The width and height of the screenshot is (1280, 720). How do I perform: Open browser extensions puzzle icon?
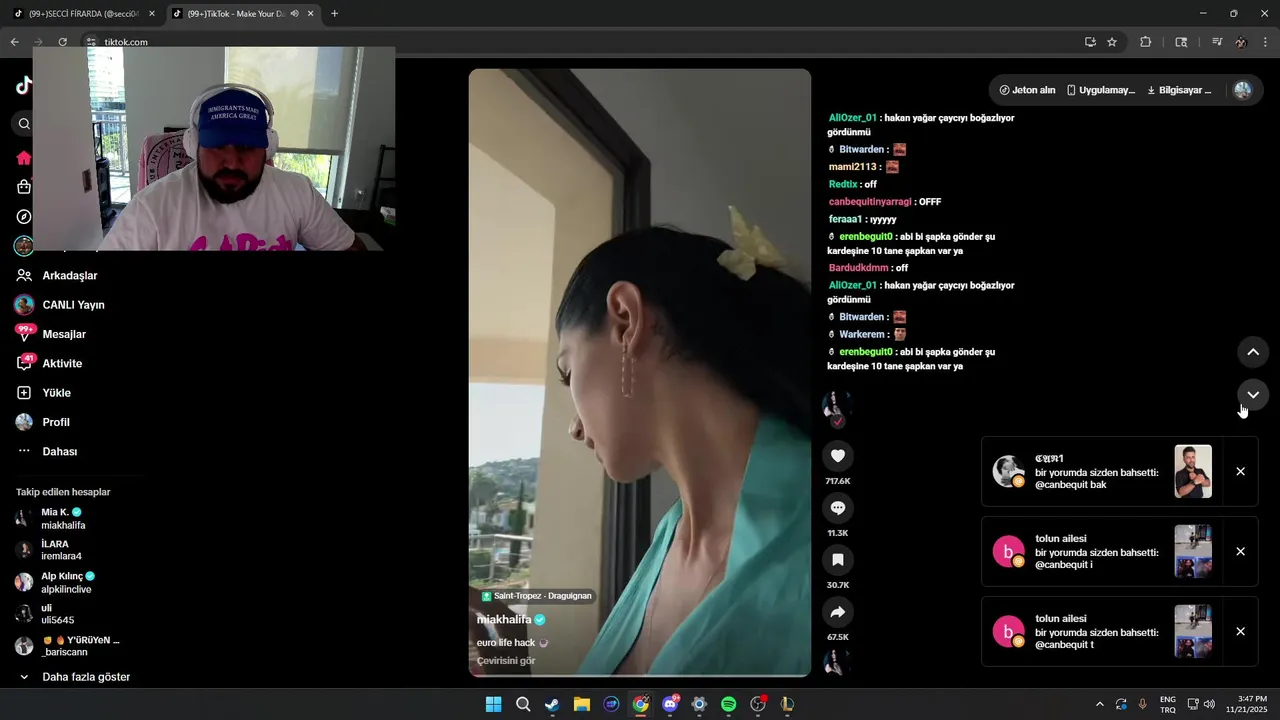pos(1146,42)
